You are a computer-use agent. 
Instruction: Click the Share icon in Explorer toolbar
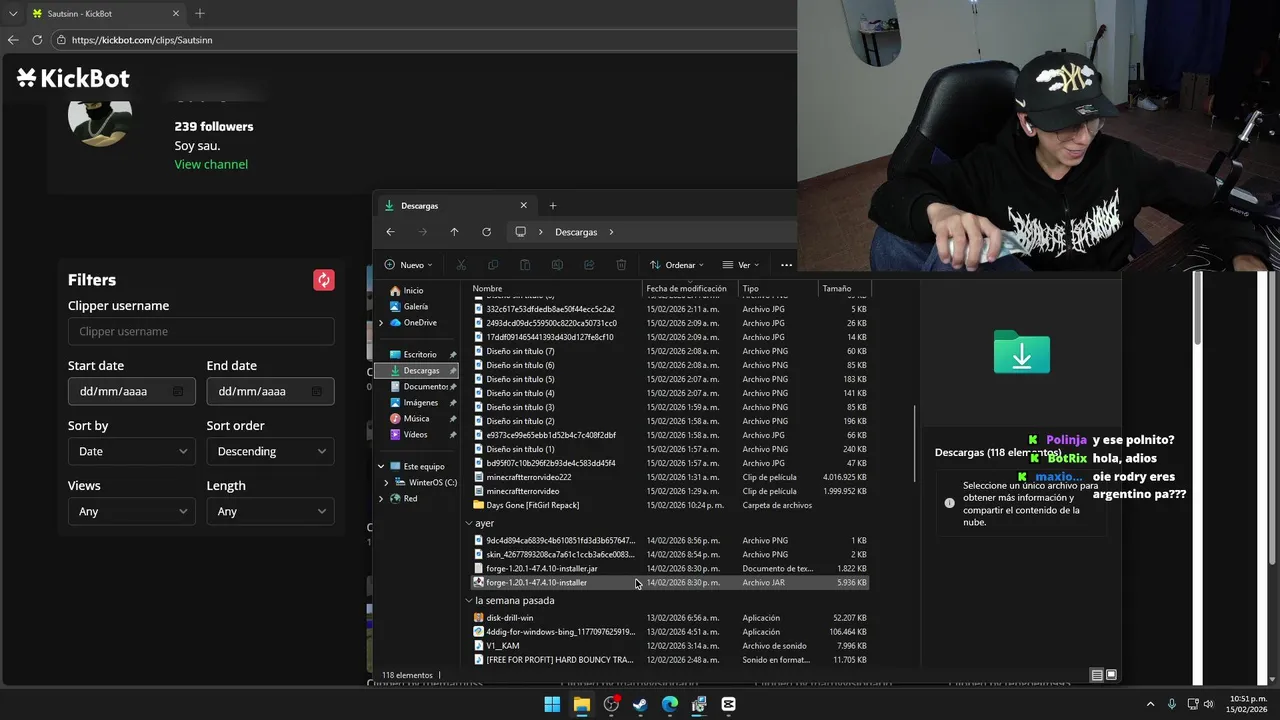click(x=589, y=265)
